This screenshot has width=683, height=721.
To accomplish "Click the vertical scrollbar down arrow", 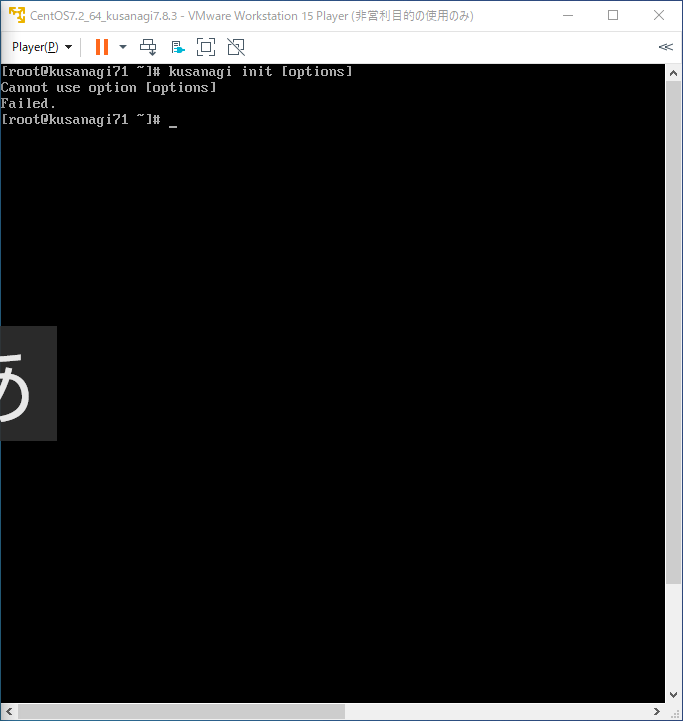I will [673, 694].
